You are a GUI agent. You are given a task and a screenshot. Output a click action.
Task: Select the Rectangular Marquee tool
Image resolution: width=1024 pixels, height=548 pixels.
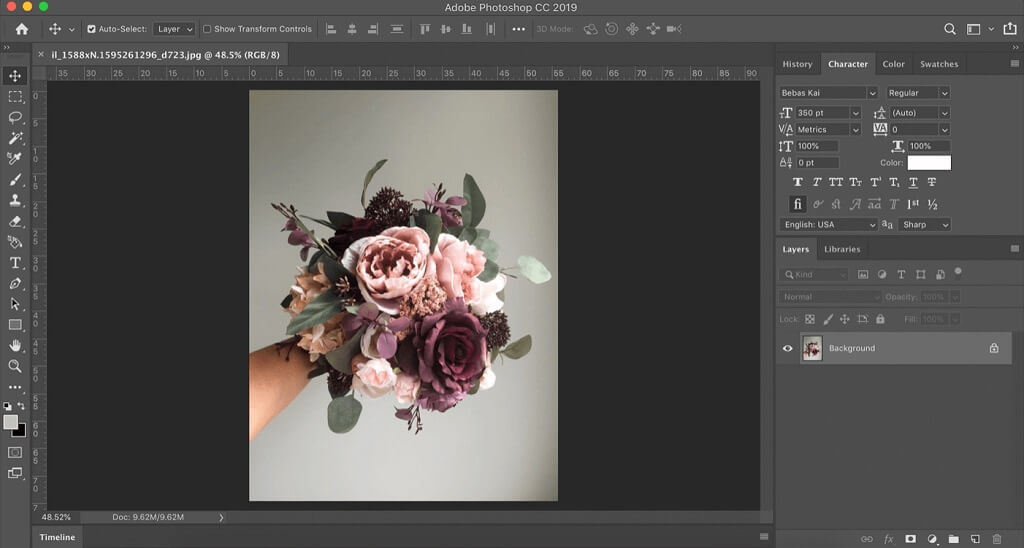tap(14, 97)
